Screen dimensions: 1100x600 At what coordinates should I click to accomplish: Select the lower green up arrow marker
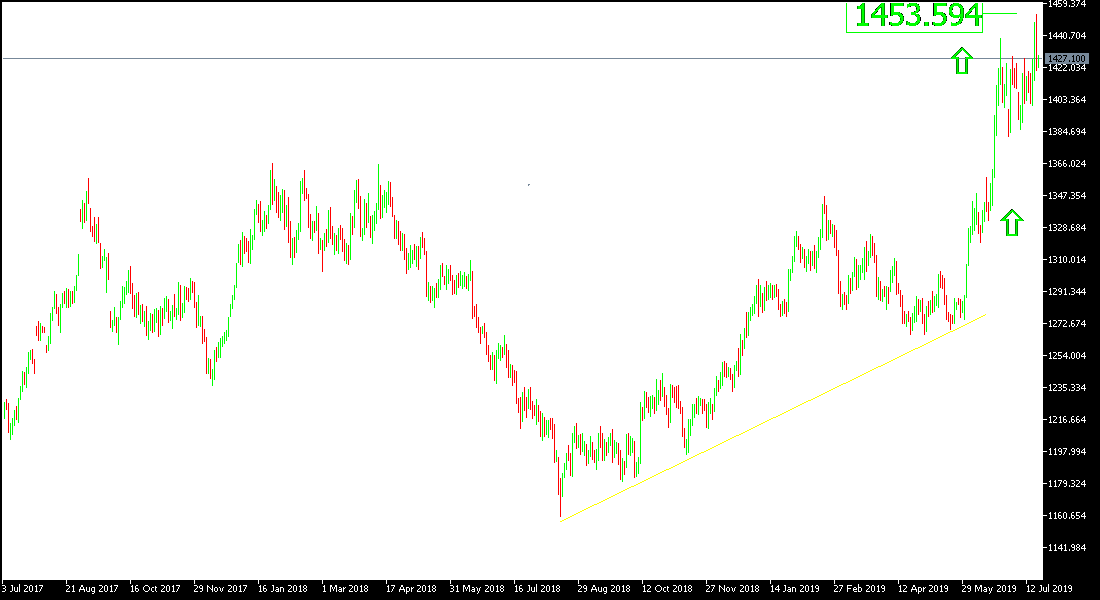1013,220
